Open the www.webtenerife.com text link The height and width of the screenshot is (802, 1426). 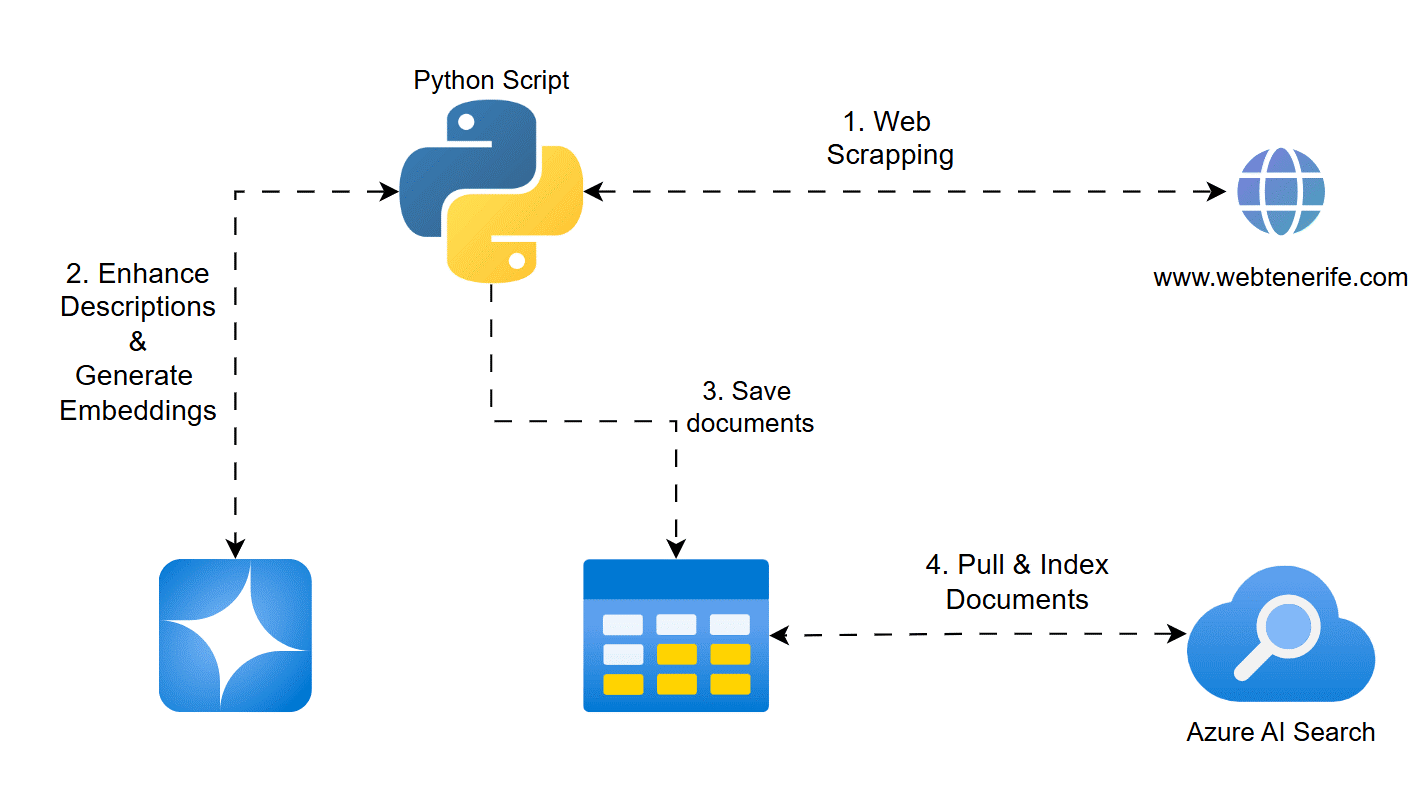click(1280, 278)
